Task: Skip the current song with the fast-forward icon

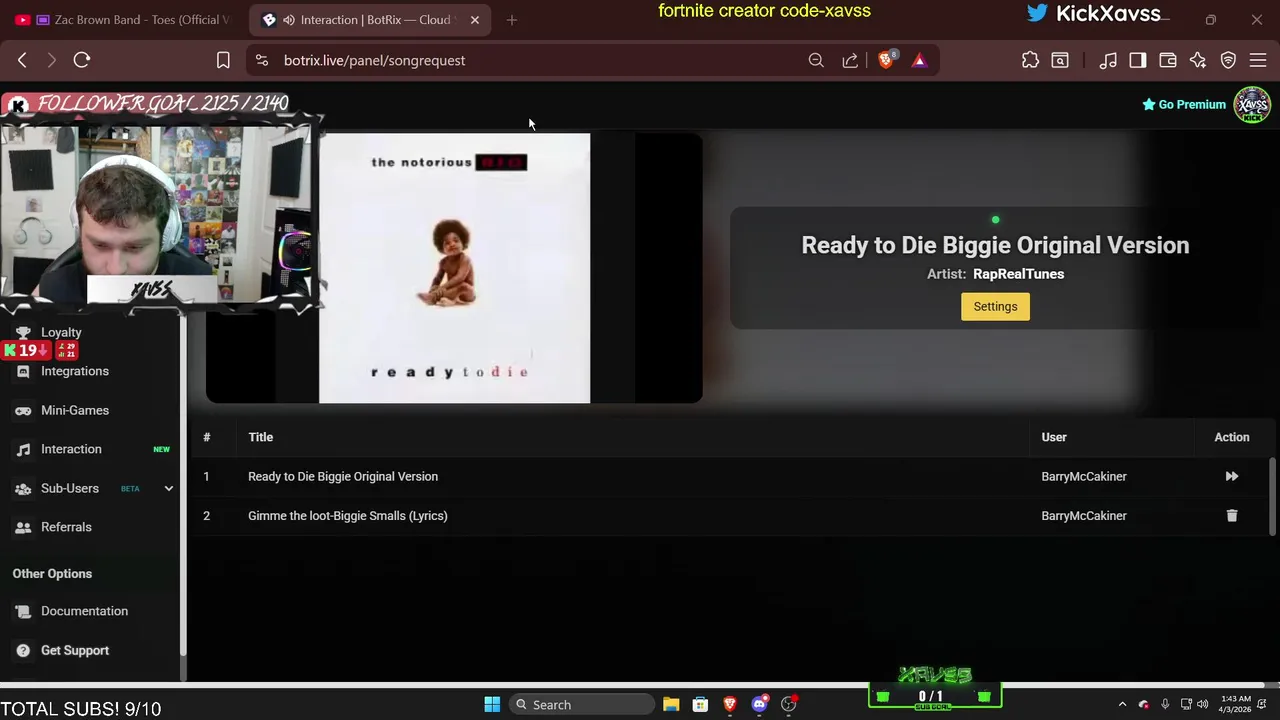Action: (1231, 477)
